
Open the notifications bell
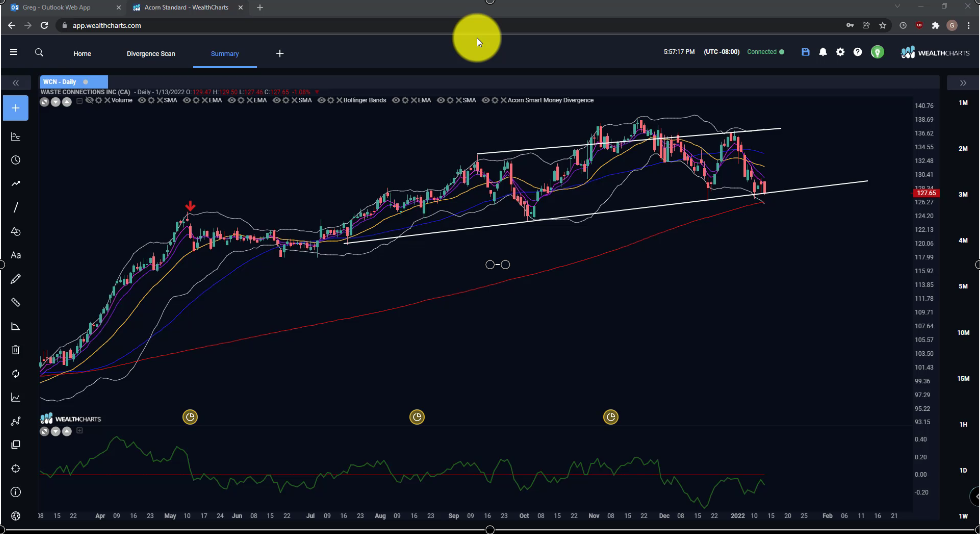tap(822, 53)
